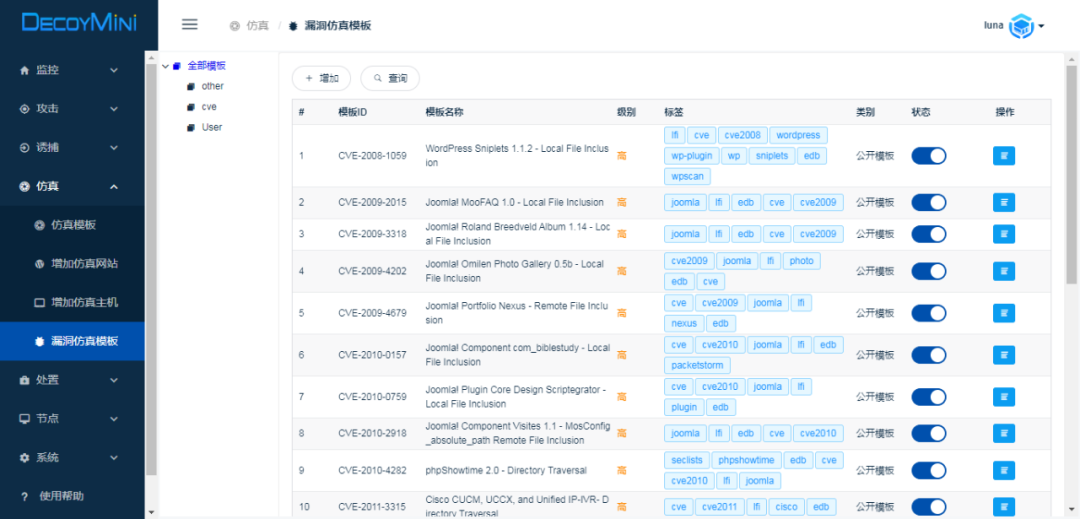Click the 查询 search button

click(390, 78)
